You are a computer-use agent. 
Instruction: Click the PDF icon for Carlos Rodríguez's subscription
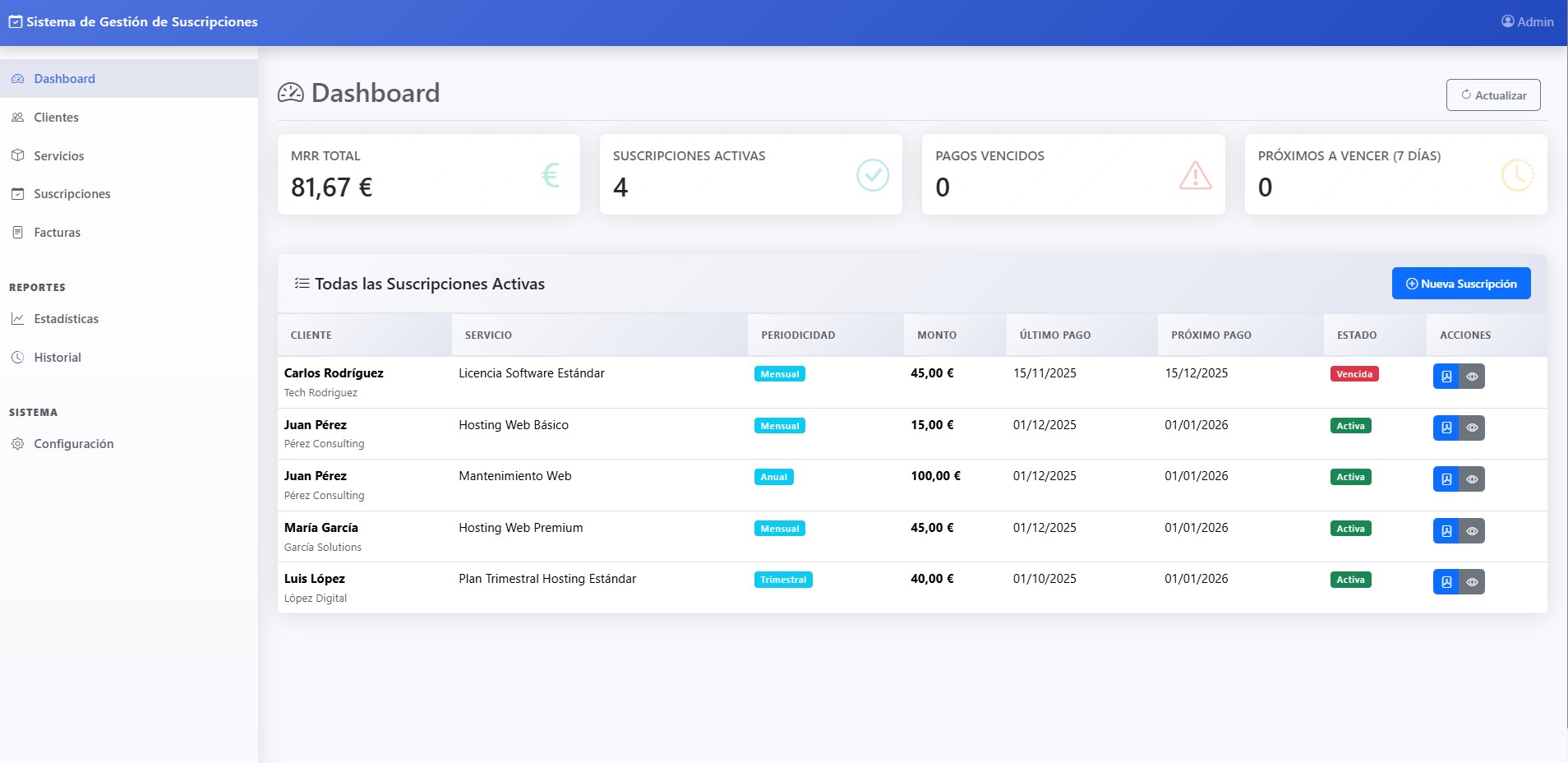pyautogui.click(x=1446, y=376)
